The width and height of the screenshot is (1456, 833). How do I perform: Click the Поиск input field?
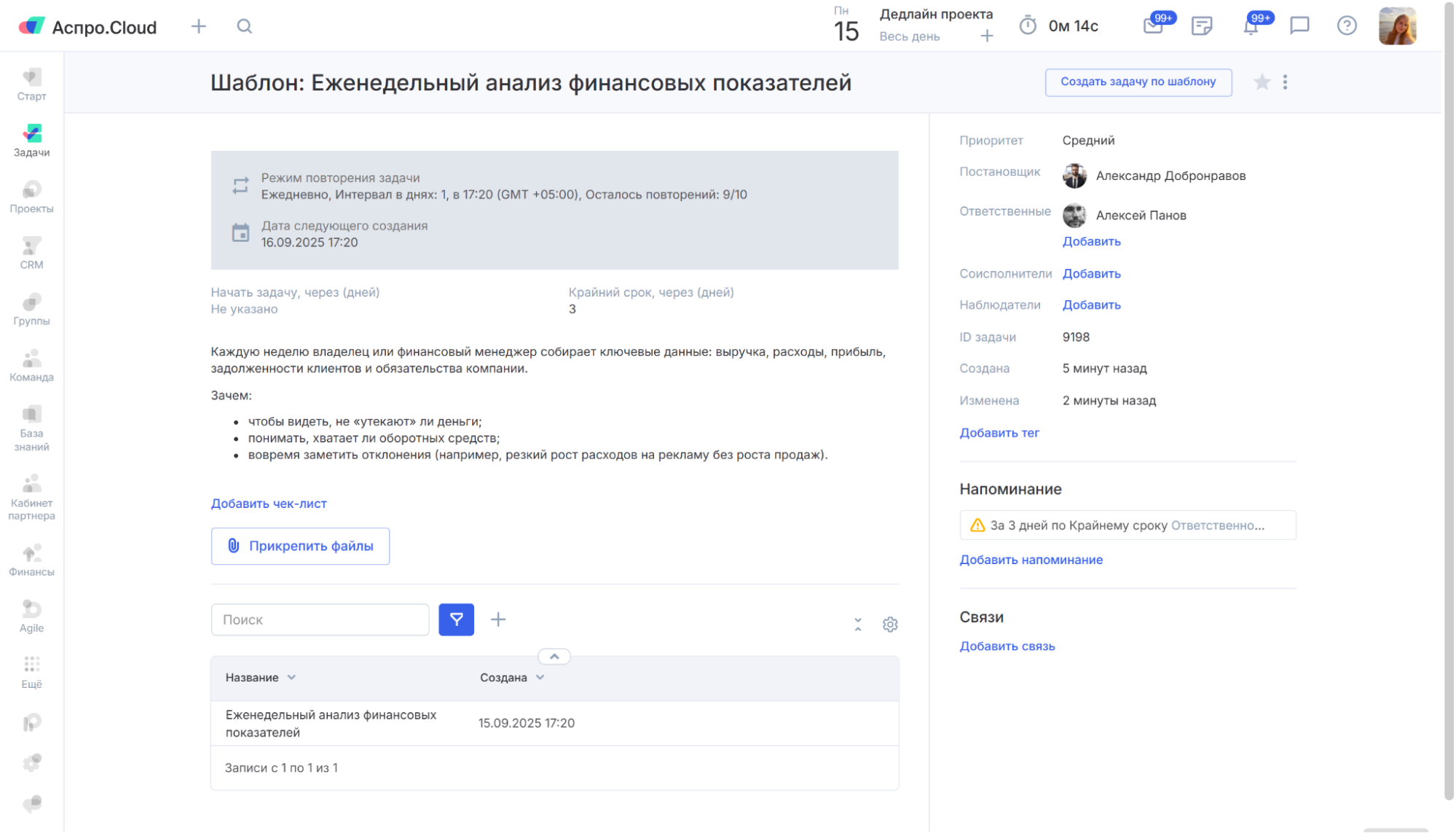coord(320,619)
